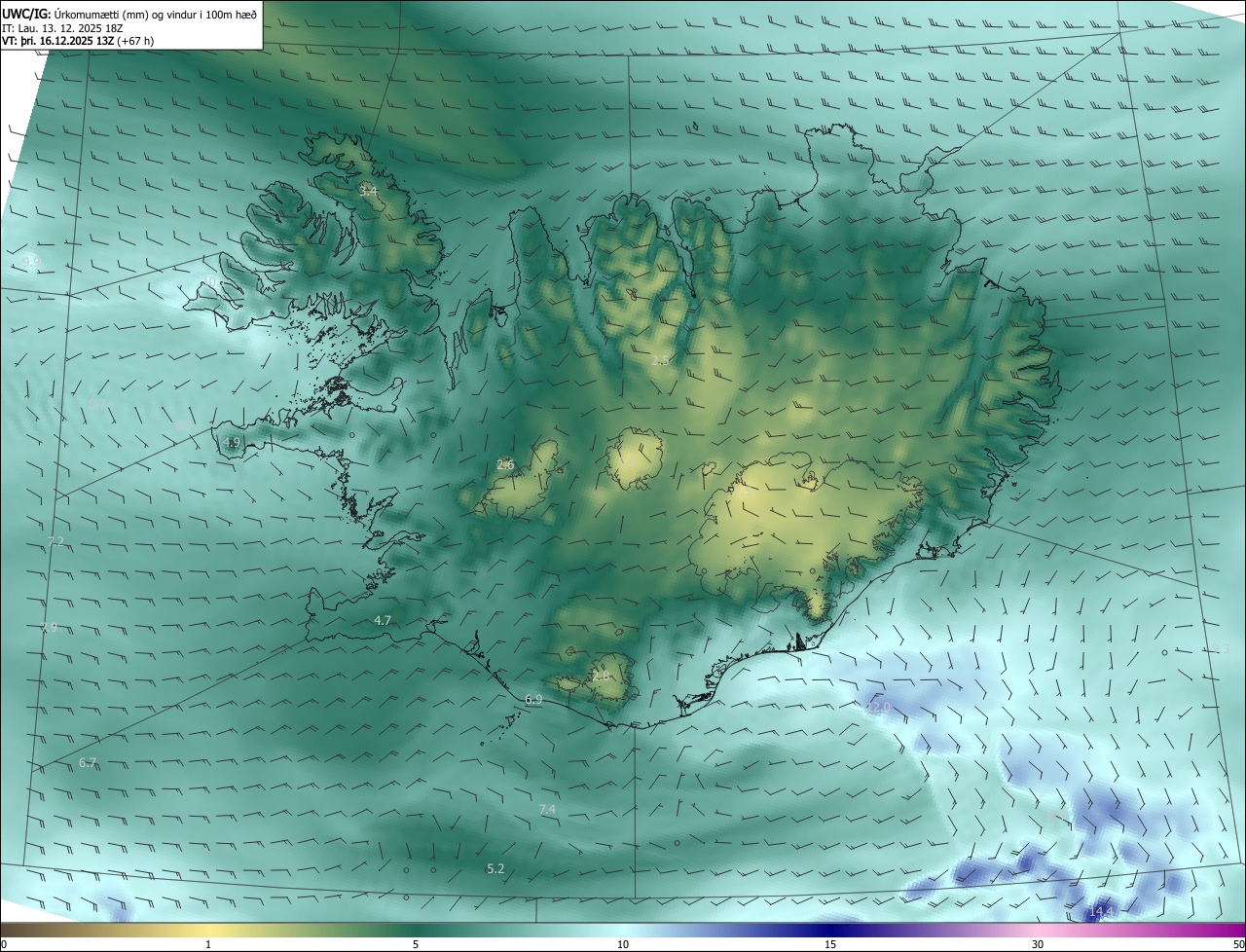Click the 0 tick label on the color scale
The width and height of the screenshot is (1246, 952).
(x=4, y=944)
